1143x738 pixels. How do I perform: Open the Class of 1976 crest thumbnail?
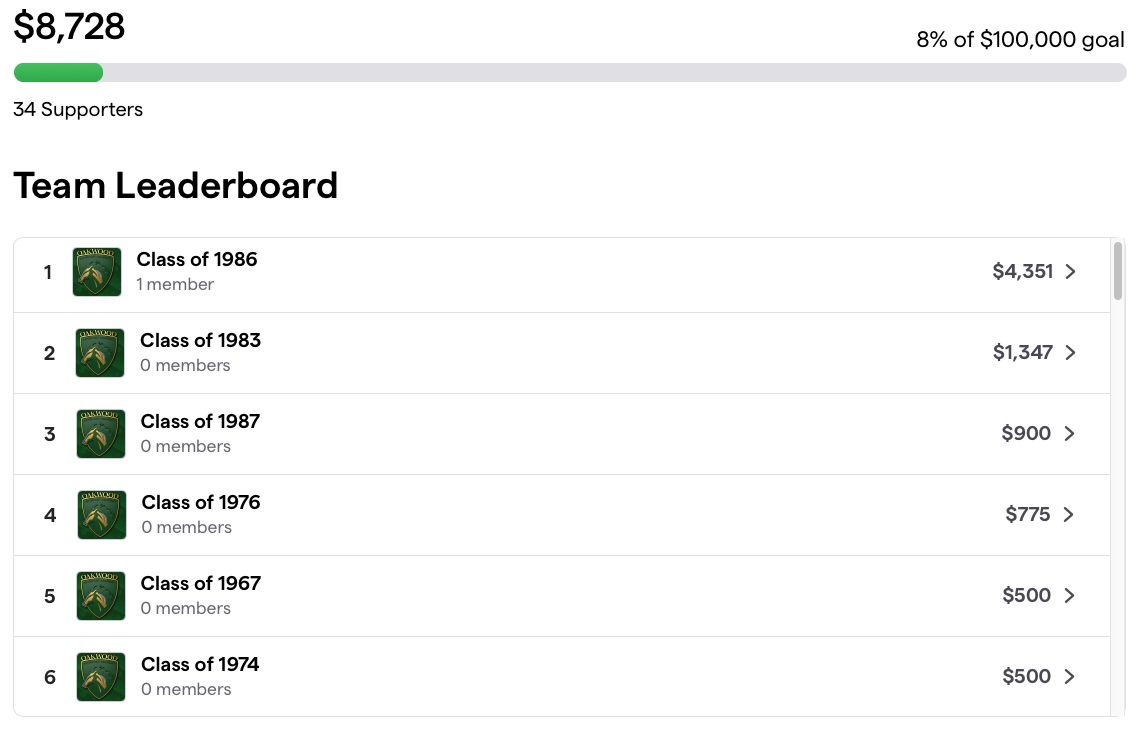[x=102, y=515]
